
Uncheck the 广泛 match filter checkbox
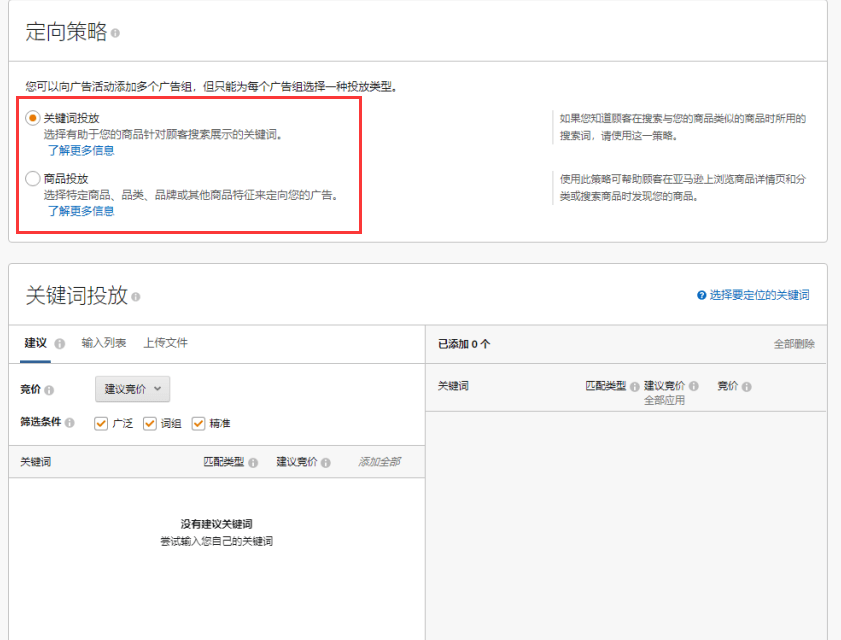tap(101, 423)
